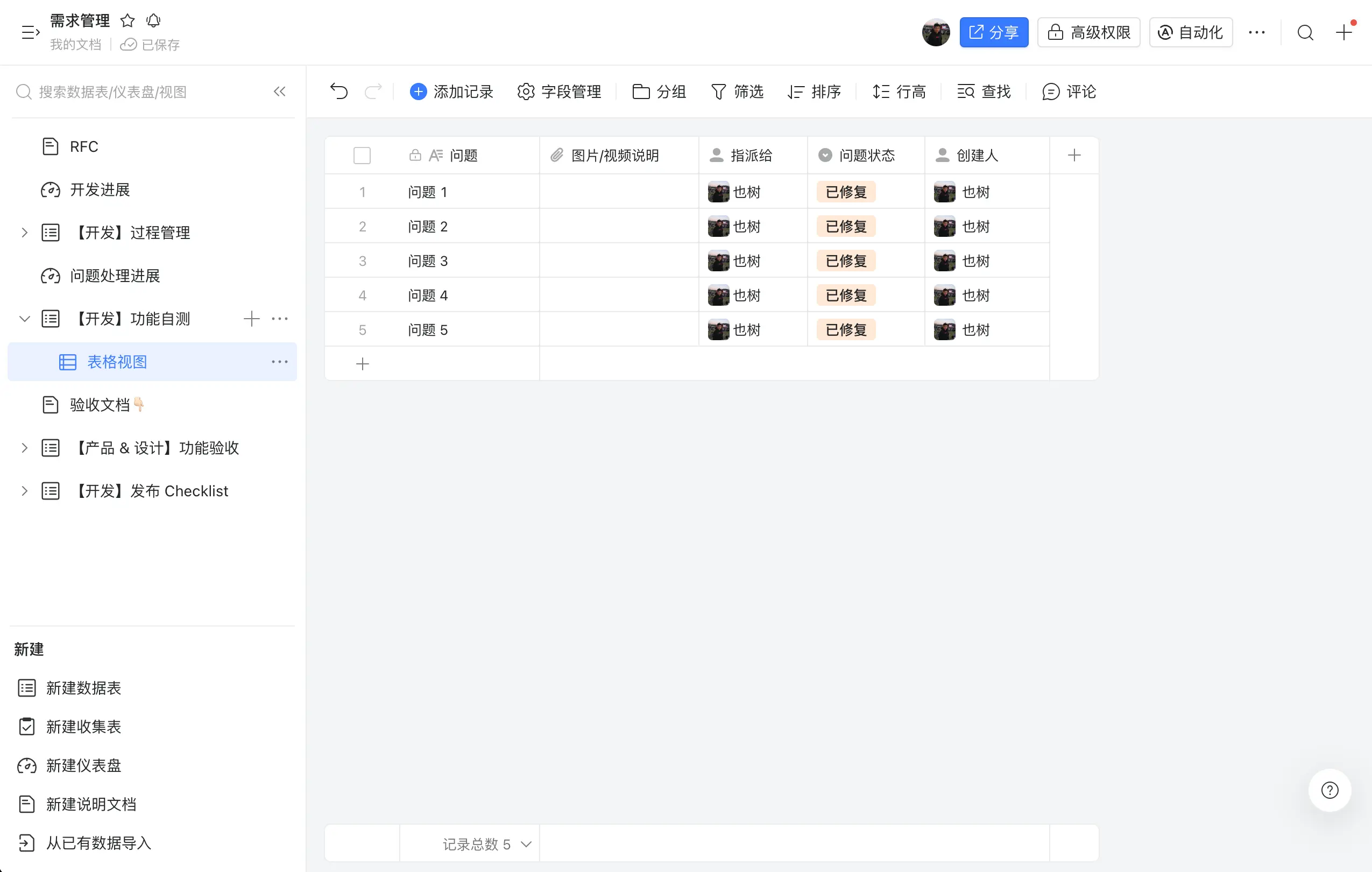
Task: Star the 需求管理 document
Action: [127, 21]
